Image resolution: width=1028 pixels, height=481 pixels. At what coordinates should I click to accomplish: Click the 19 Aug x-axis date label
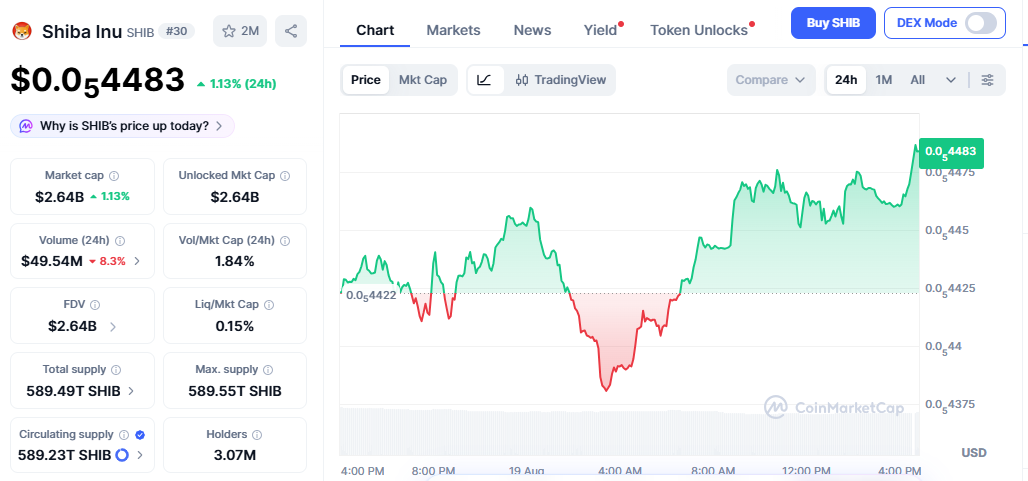pos(526,471)
